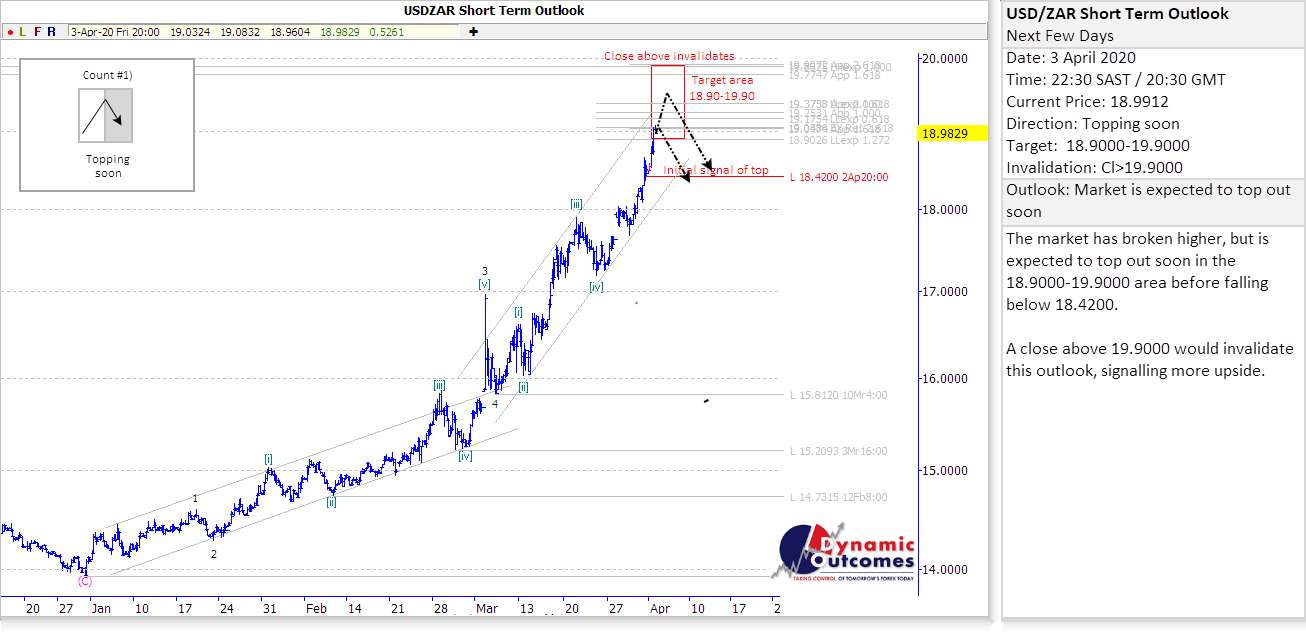Select the L 15.2093 3Mr16:00 level label
The width and height of the screenshot is (1306, 641).
point(838,451)
